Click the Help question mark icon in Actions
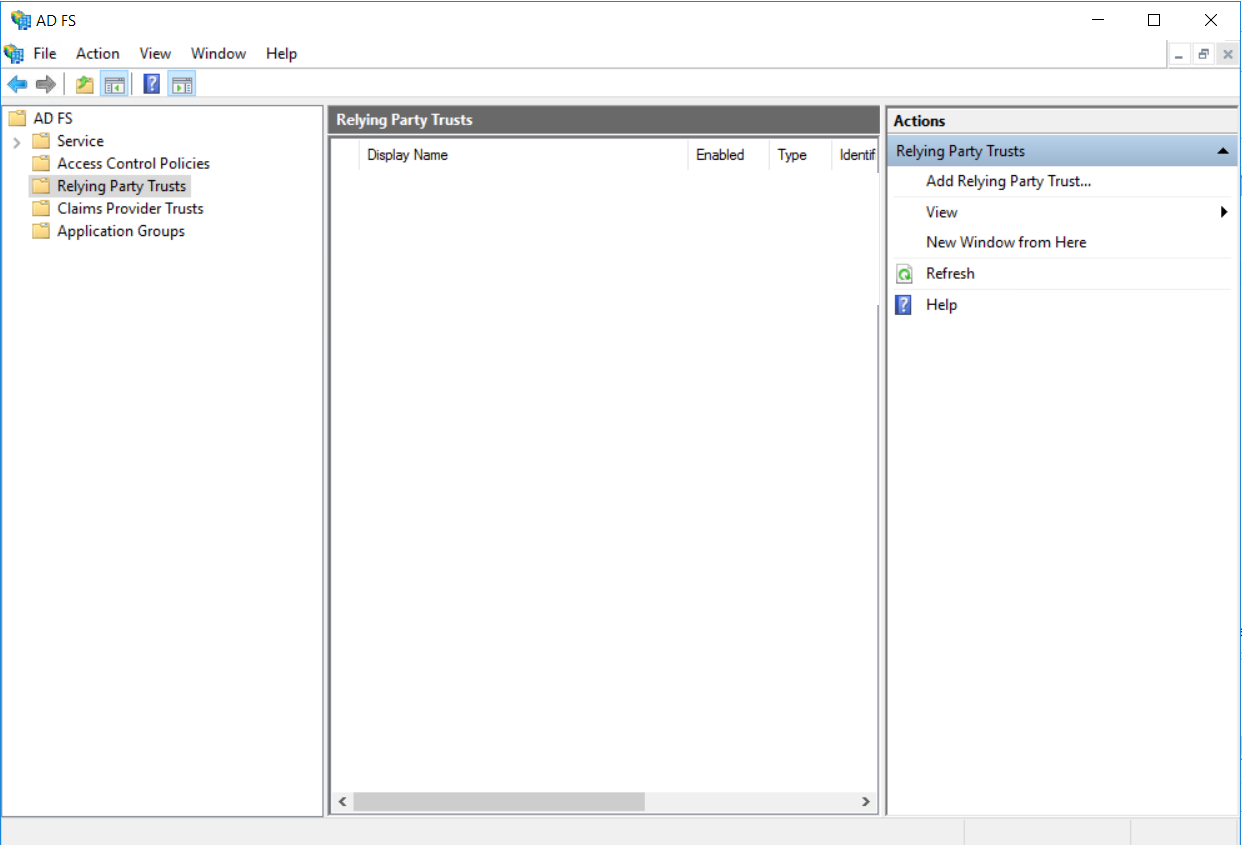The height and width of the screenshot is (845, 1242). (x=904, y=305)
